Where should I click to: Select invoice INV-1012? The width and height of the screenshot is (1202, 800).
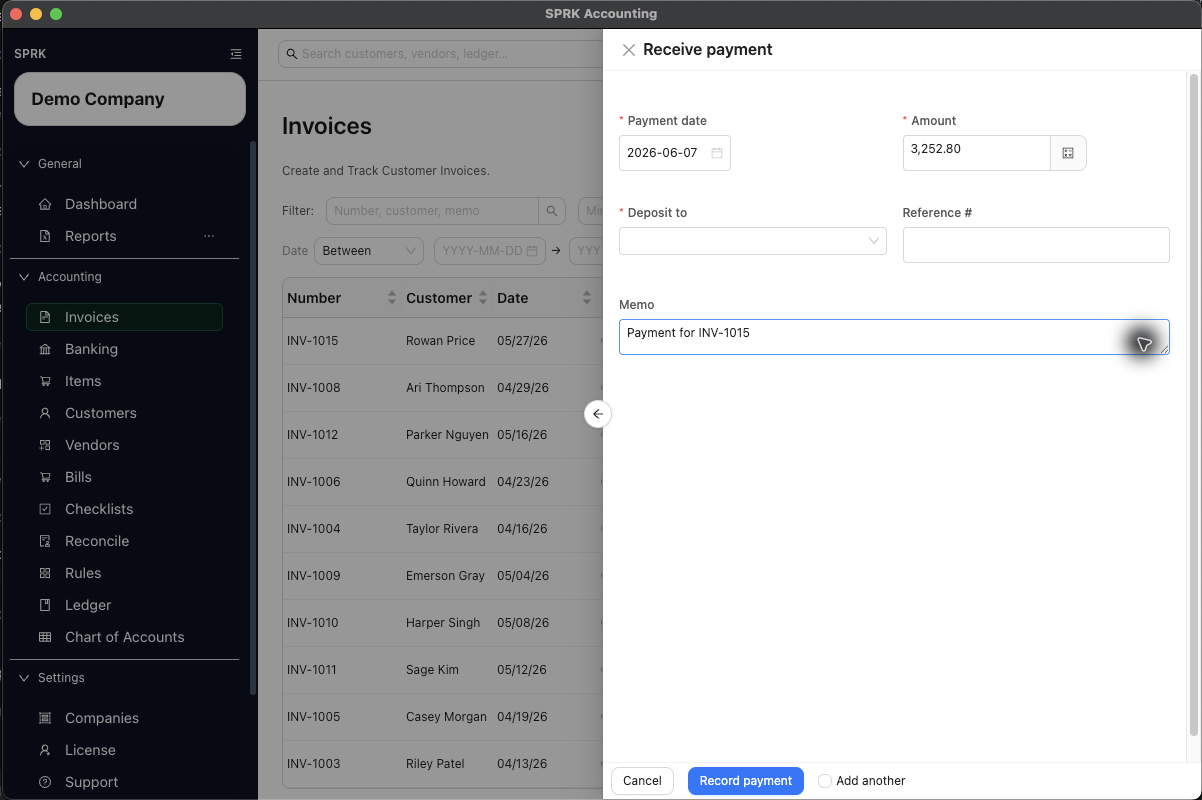tap(313, 435)
